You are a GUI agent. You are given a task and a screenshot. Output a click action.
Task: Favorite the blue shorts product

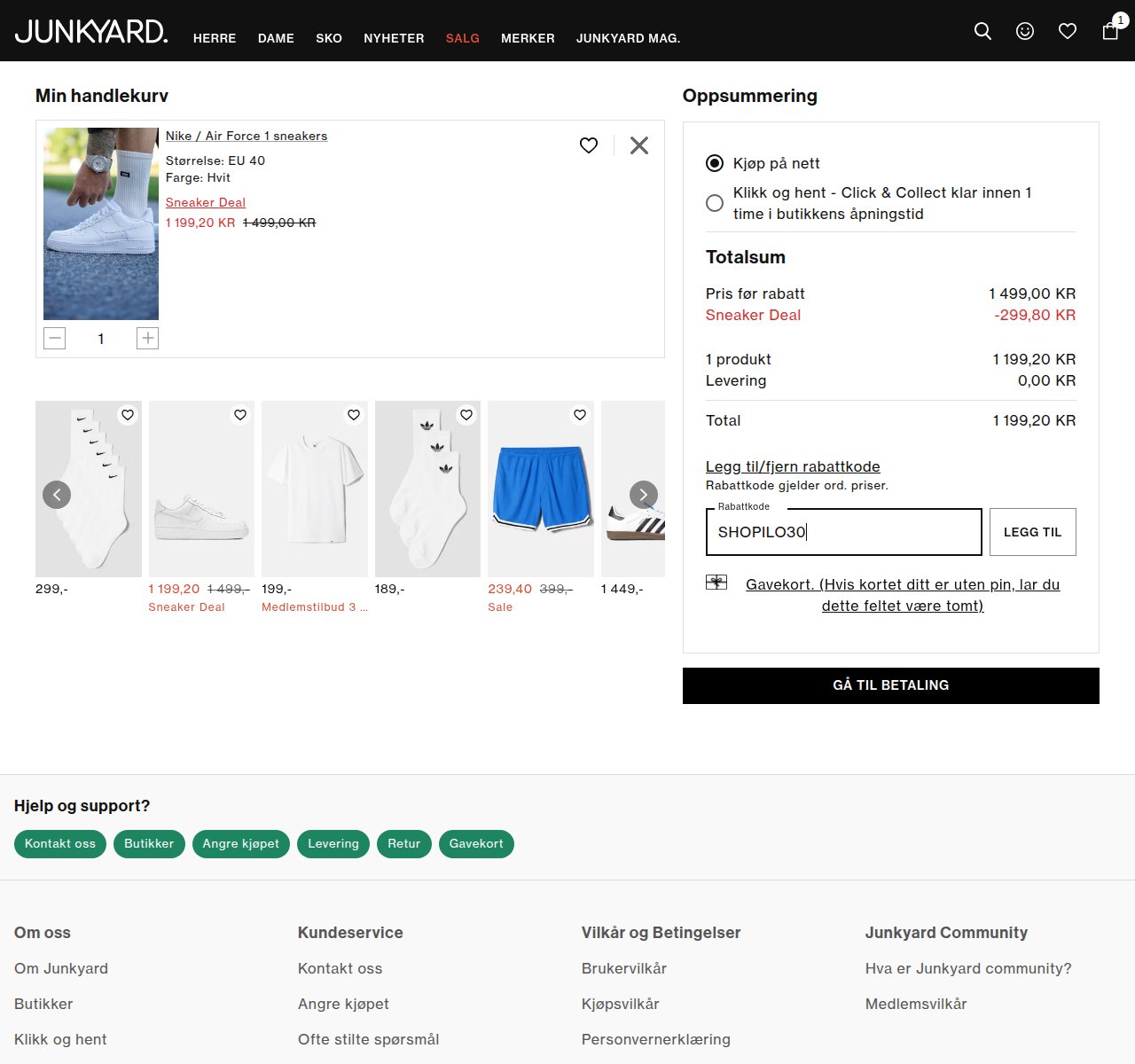[x=580, y=415]
